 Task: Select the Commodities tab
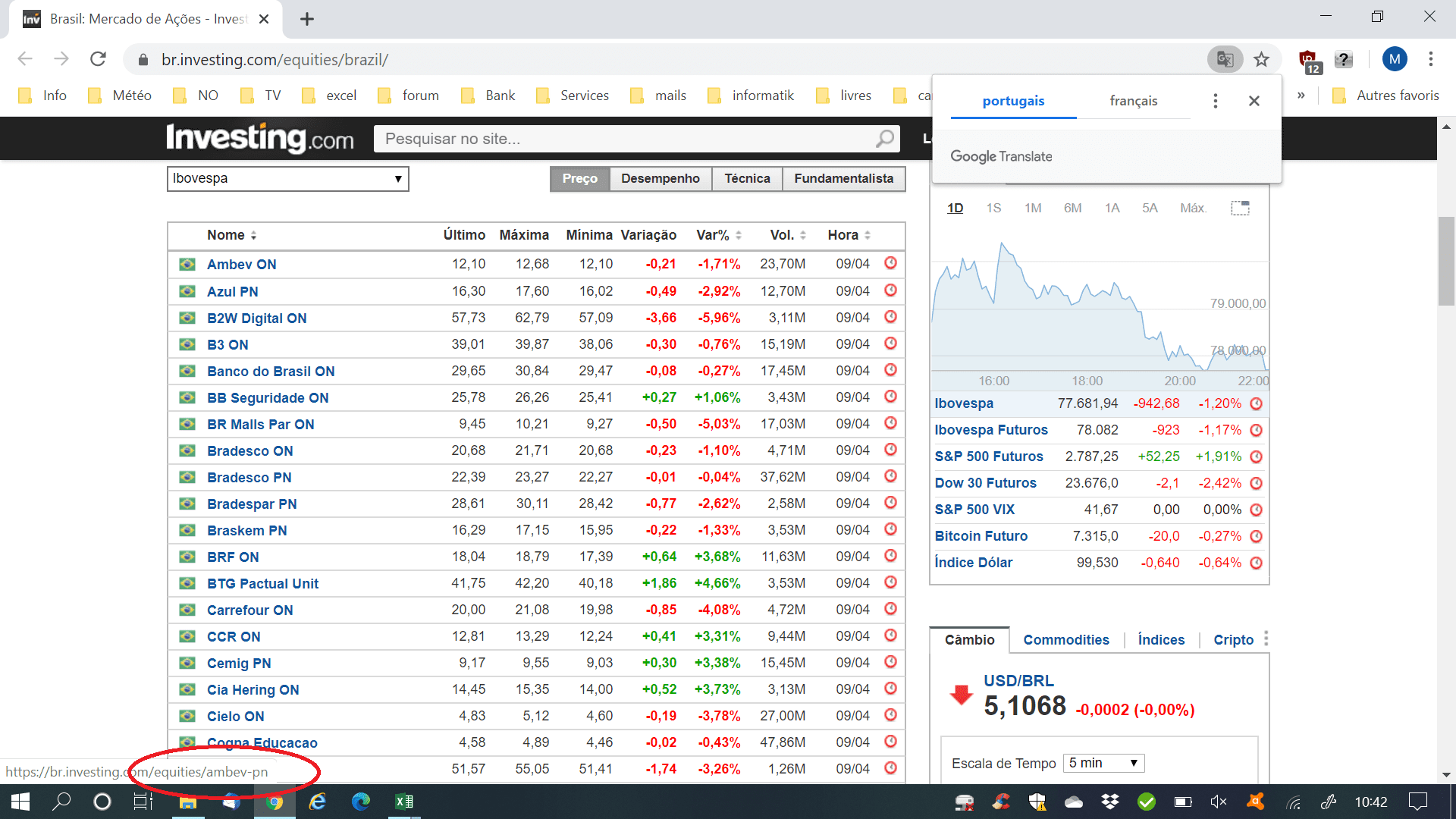point(1065,640)
